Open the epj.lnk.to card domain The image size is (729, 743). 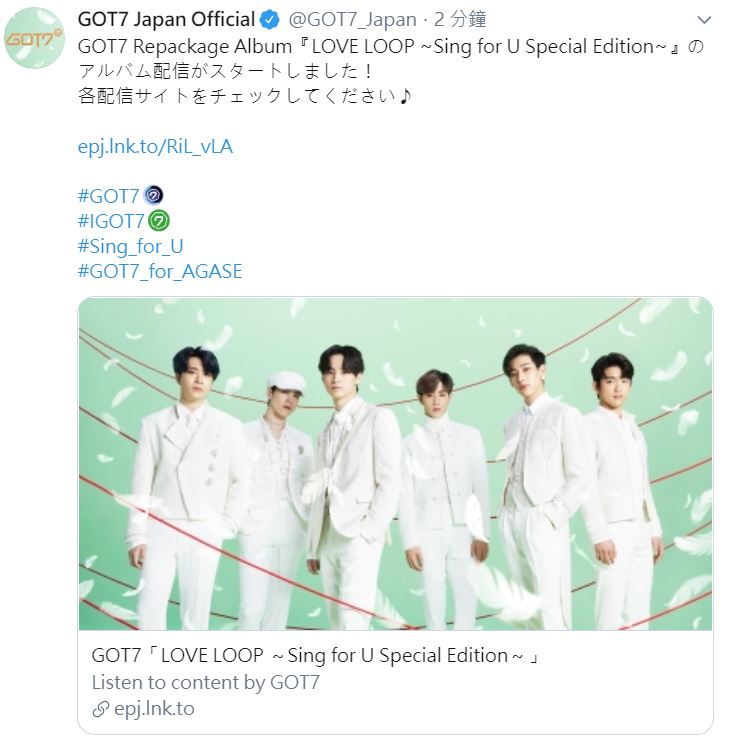[154, 709]
